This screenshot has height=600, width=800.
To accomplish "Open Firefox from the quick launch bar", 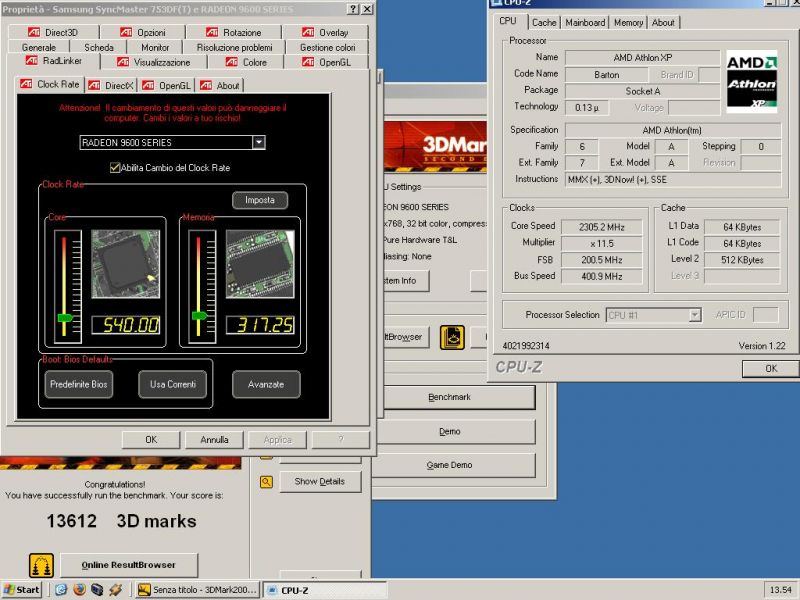I will 79,590.
